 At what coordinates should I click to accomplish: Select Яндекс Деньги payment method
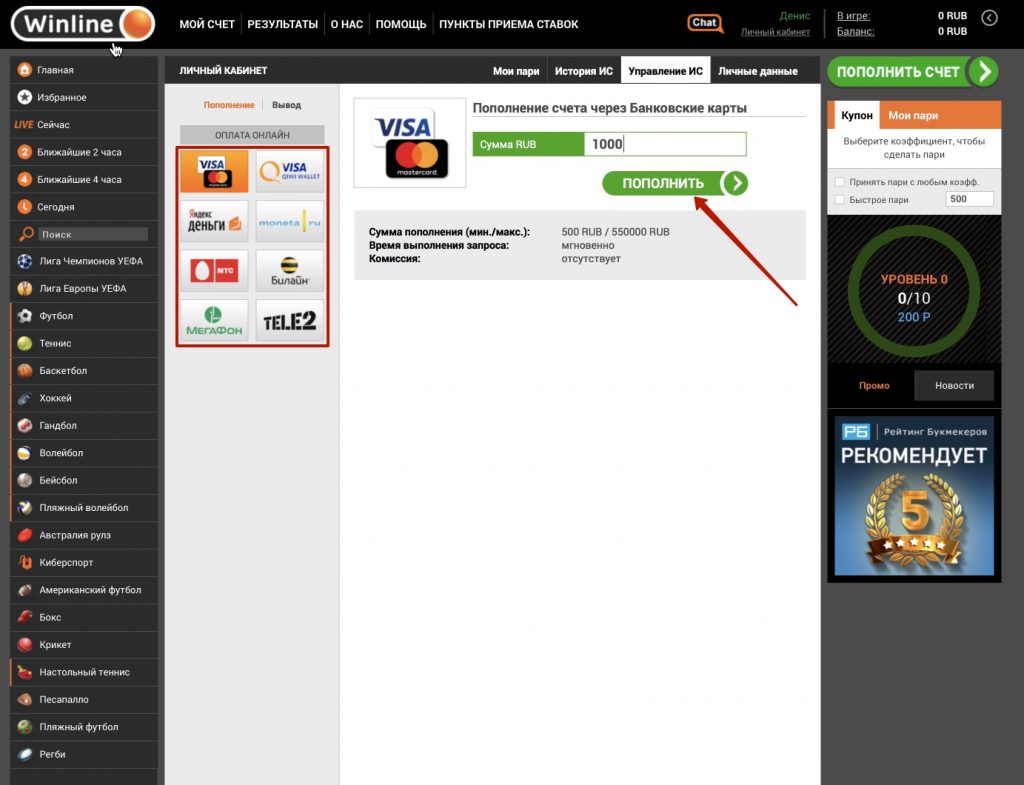214,221
